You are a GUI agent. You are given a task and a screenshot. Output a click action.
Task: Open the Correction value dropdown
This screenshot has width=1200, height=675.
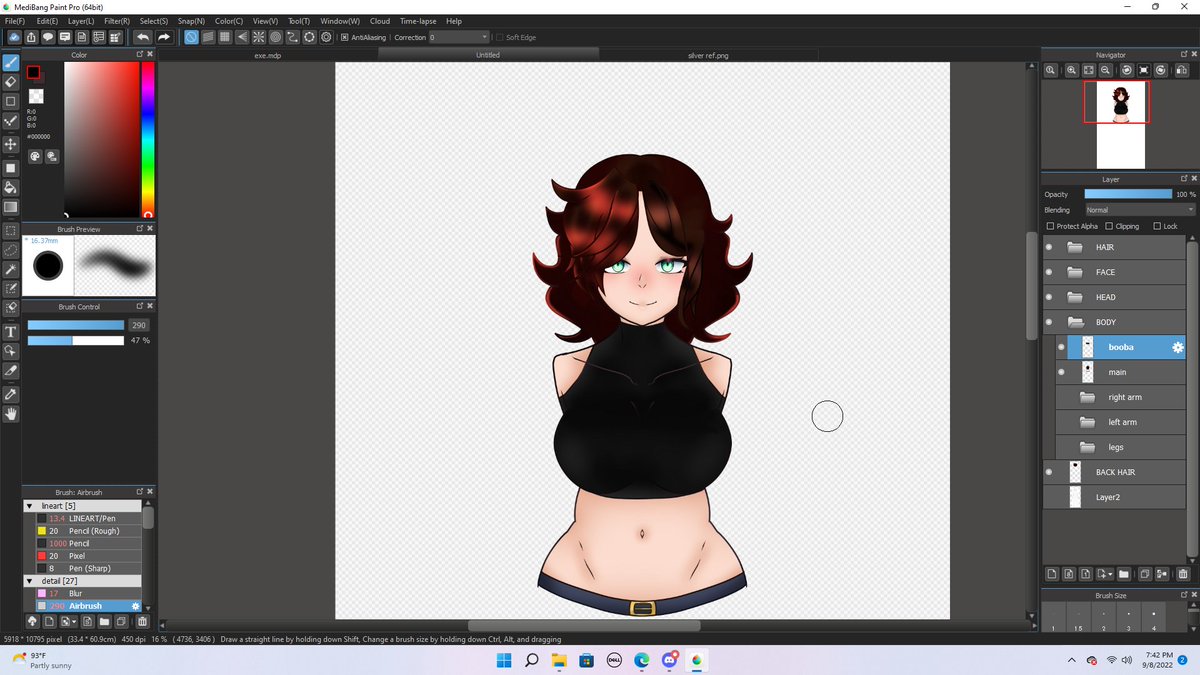[459, 37]
